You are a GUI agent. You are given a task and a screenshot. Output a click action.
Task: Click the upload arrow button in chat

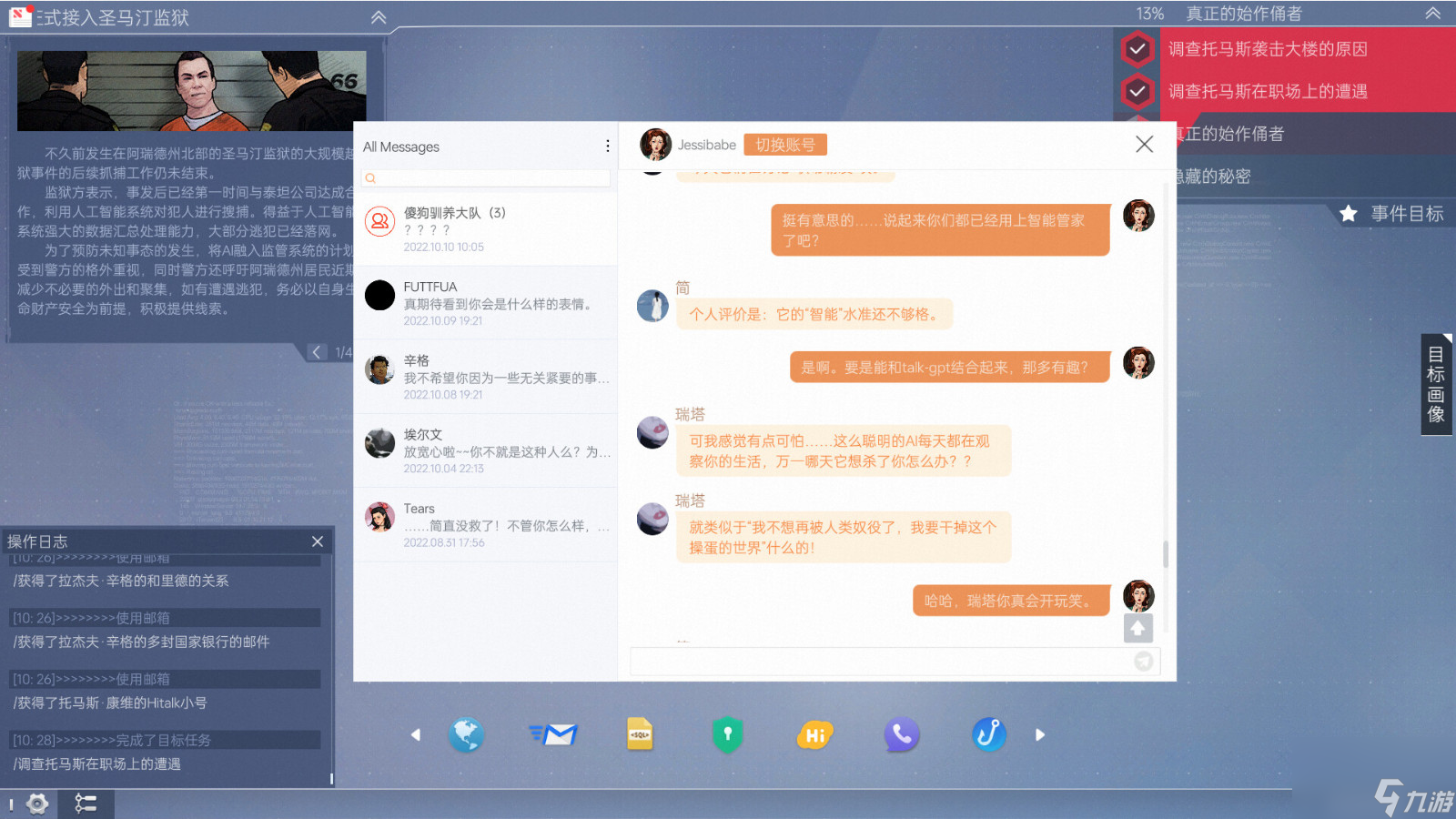click(x=1137, y=628)
